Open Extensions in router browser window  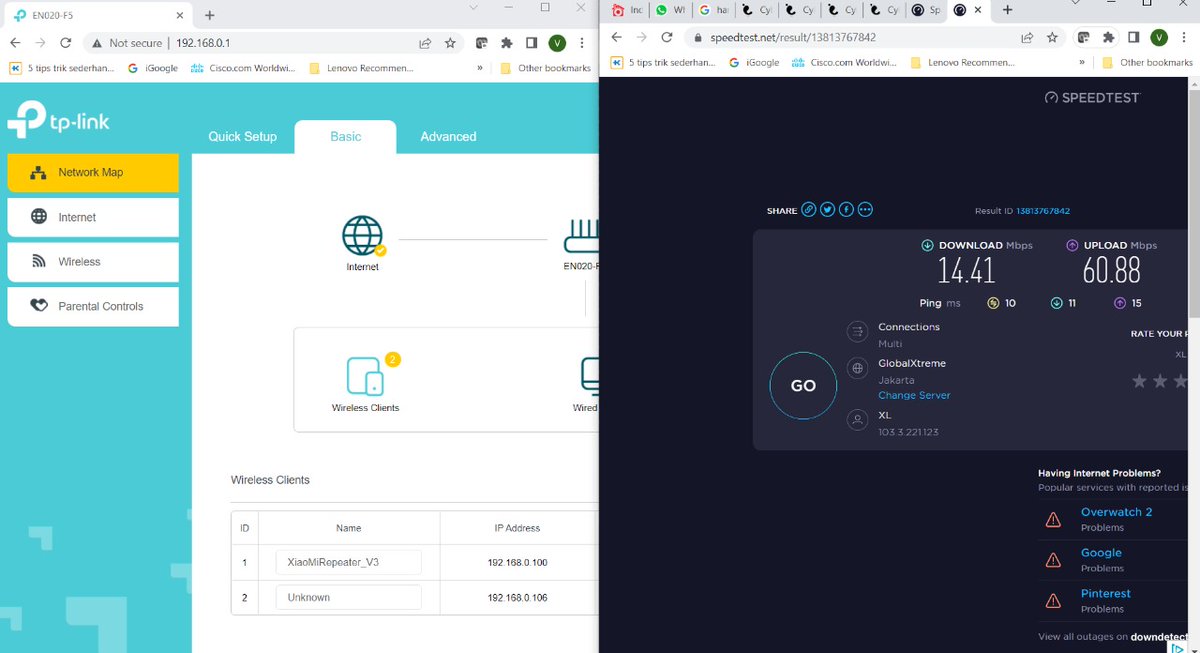tap(506, 43)
